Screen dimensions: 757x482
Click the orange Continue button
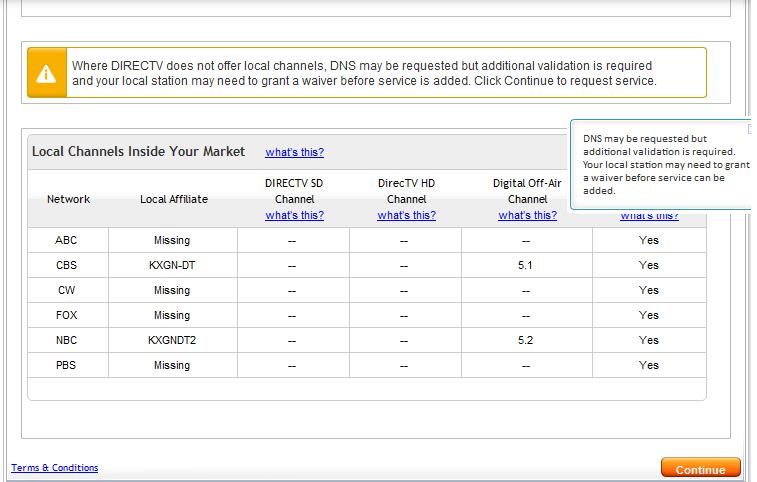(701, 469)
